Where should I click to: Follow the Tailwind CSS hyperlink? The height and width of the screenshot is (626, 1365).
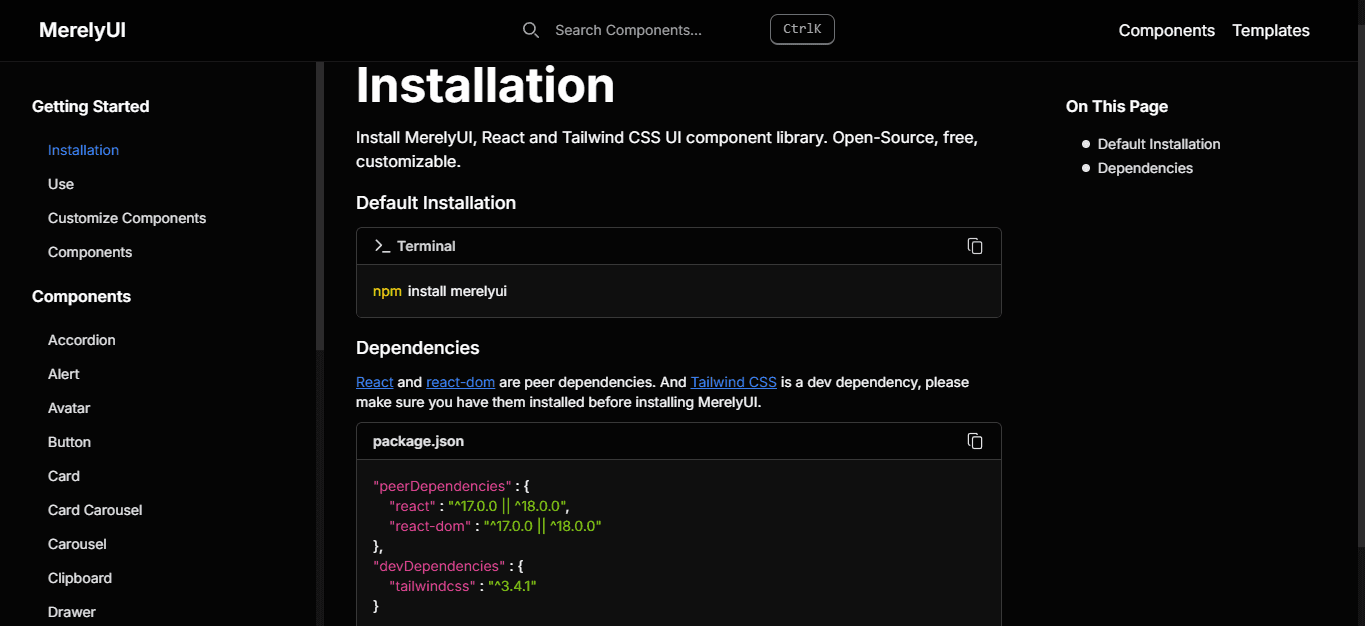click(733, 382)
